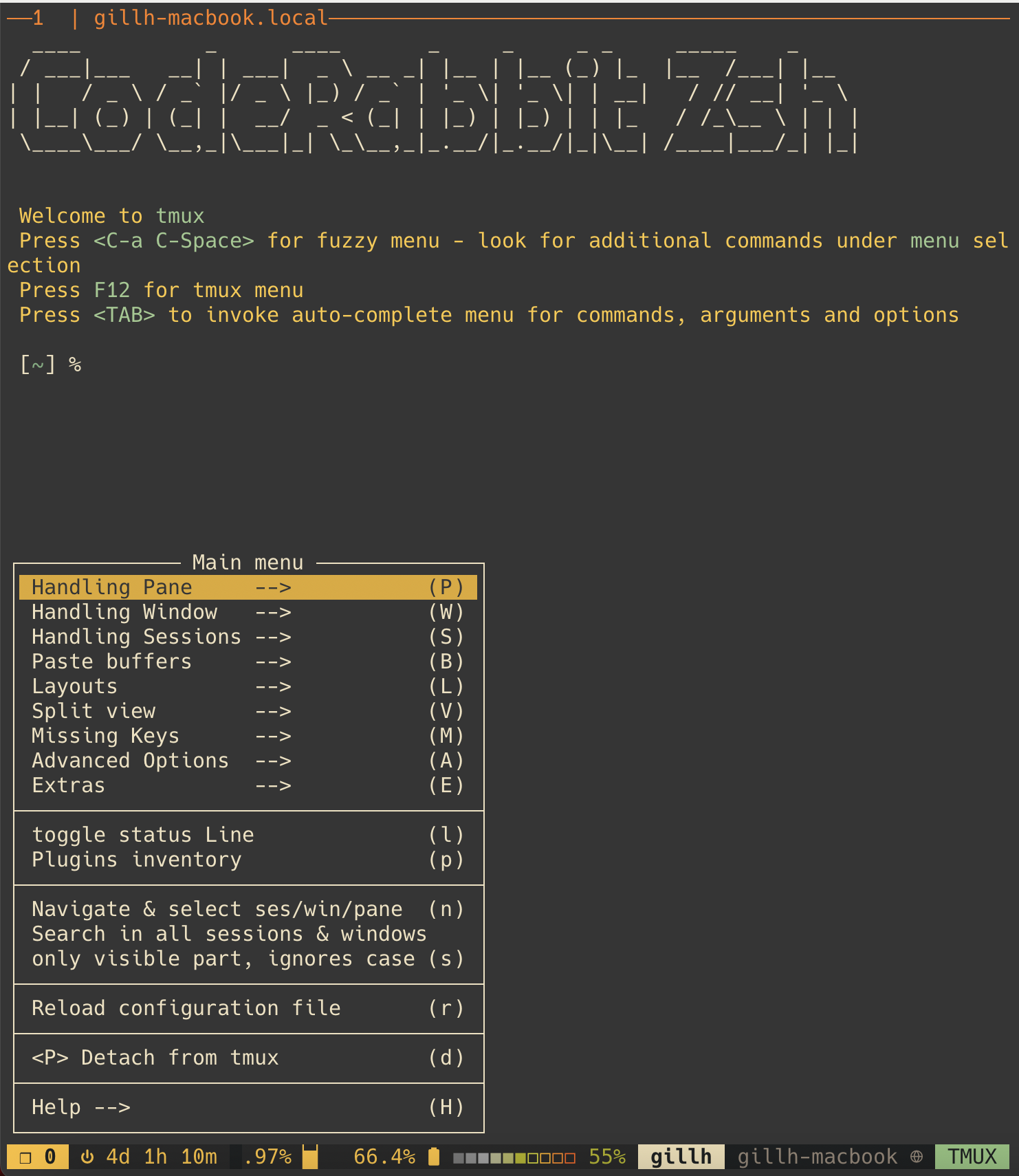The image size is (1019, 1176).
Task: Click the globe icon in status bar
Action: [x=917, y=1157]
